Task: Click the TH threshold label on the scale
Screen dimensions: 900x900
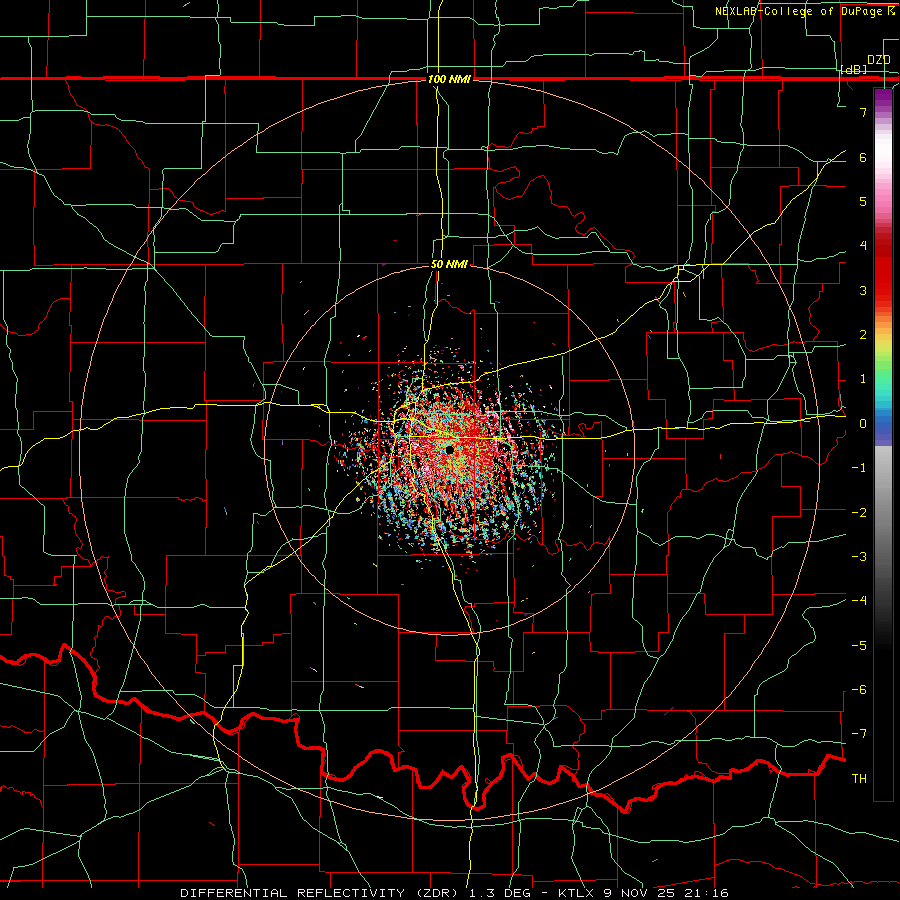Action: tap(859, 779)
